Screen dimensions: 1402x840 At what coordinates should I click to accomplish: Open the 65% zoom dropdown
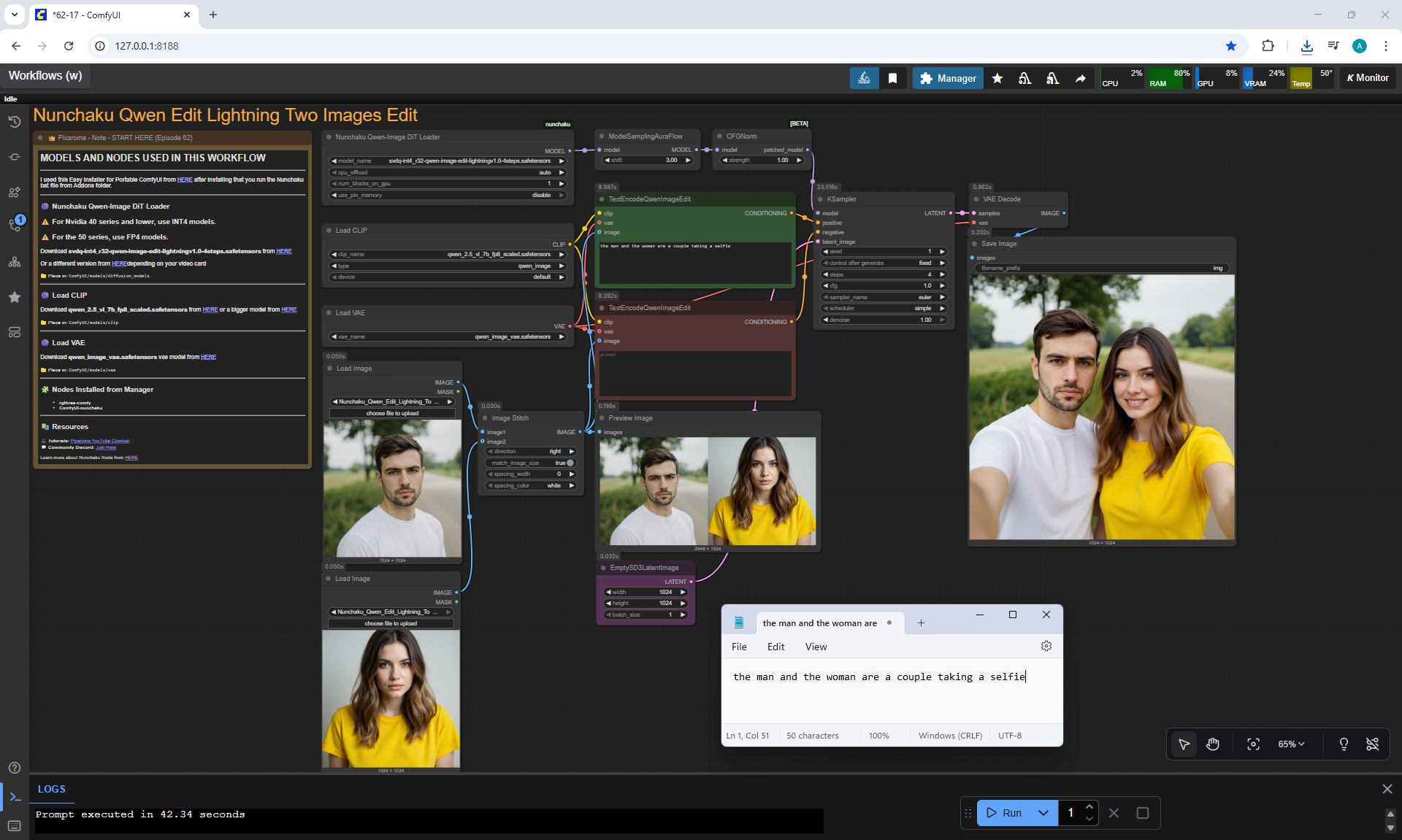(1291, 744)
